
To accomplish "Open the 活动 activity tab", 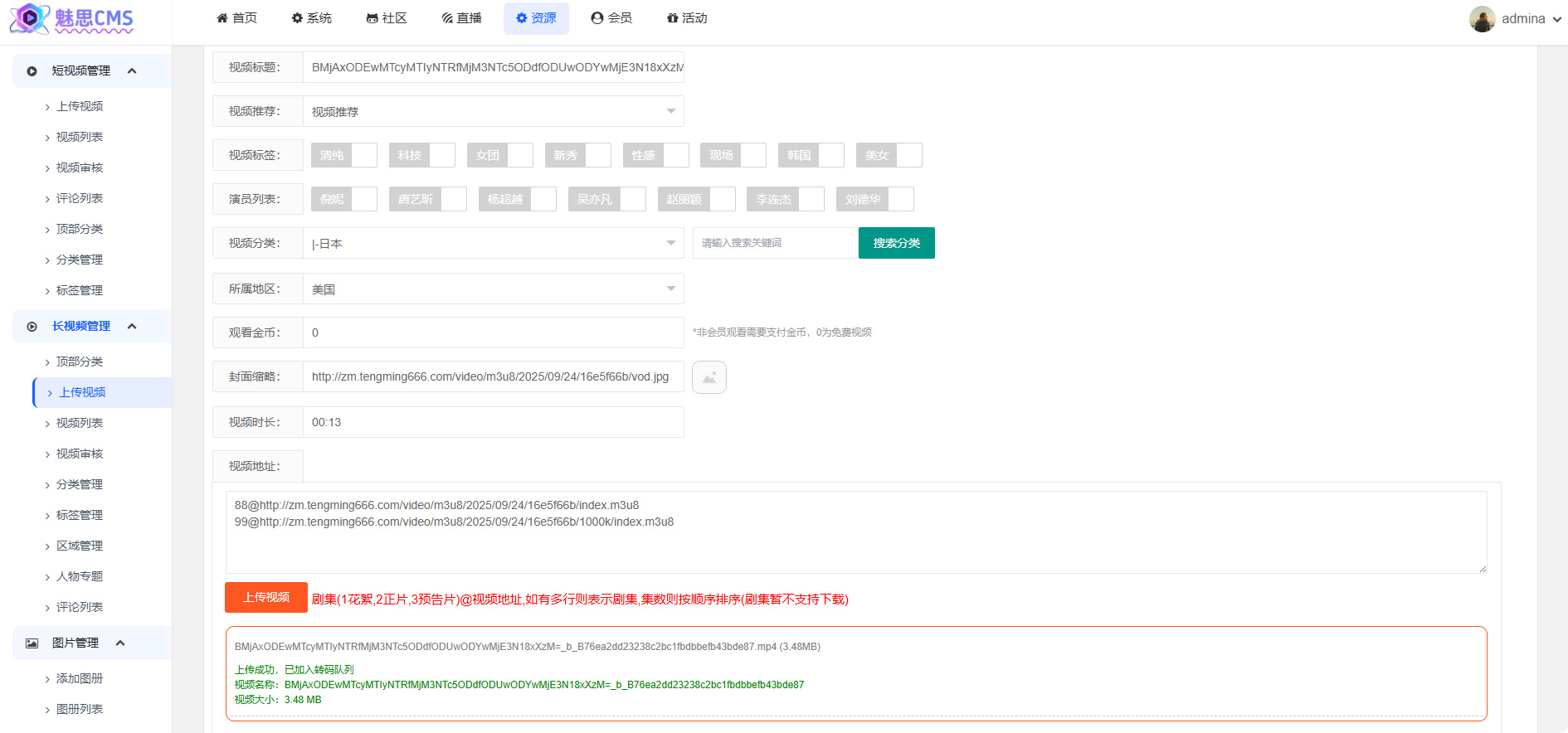I will coord(687,18).
